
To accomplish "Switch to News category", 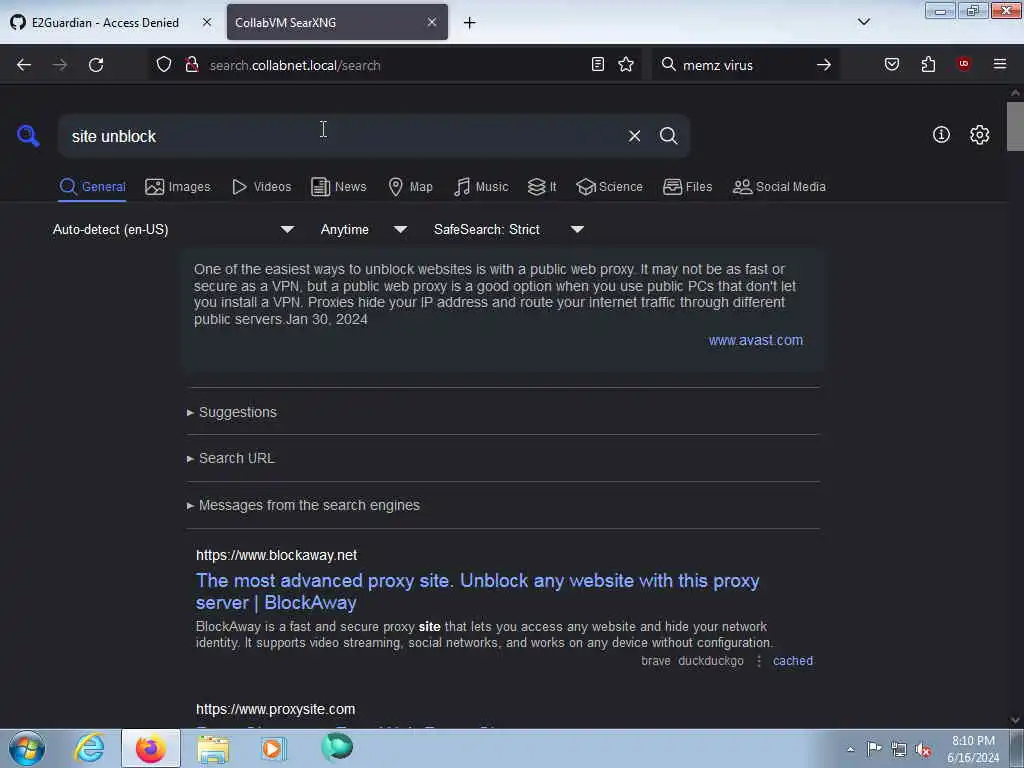I will pyautogui.click(x=338, y=187).
